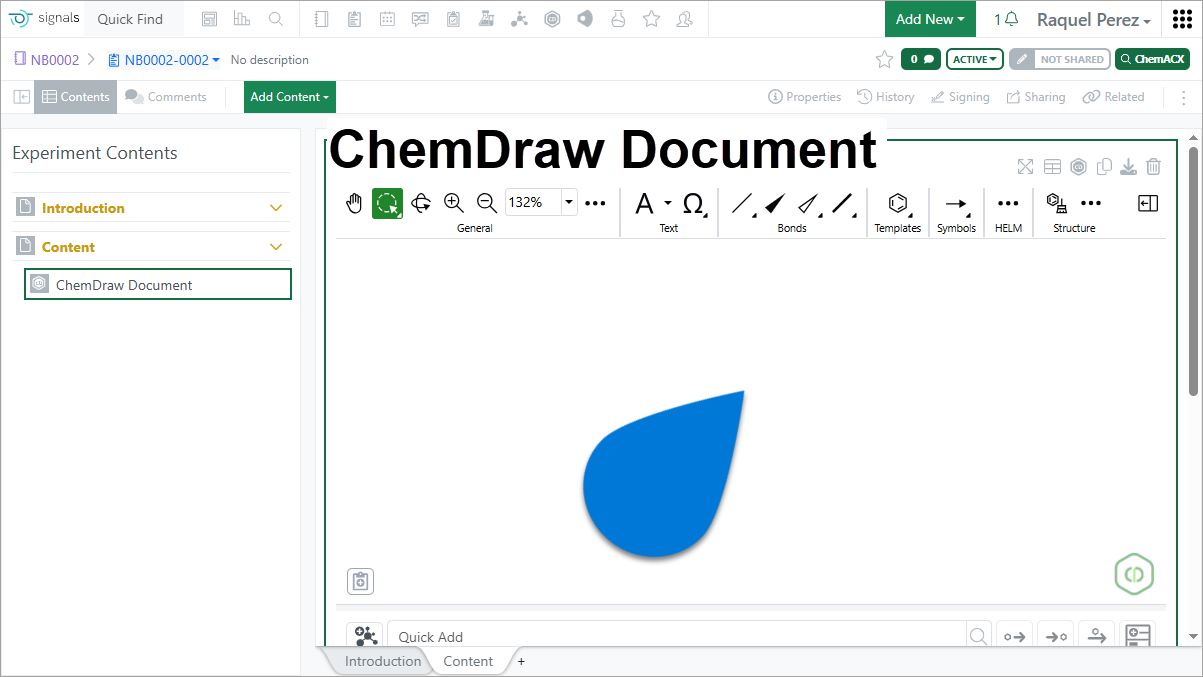Select the arrow Symbols tool
Viewport: 1203px width, 677px height.
point(956,203)
